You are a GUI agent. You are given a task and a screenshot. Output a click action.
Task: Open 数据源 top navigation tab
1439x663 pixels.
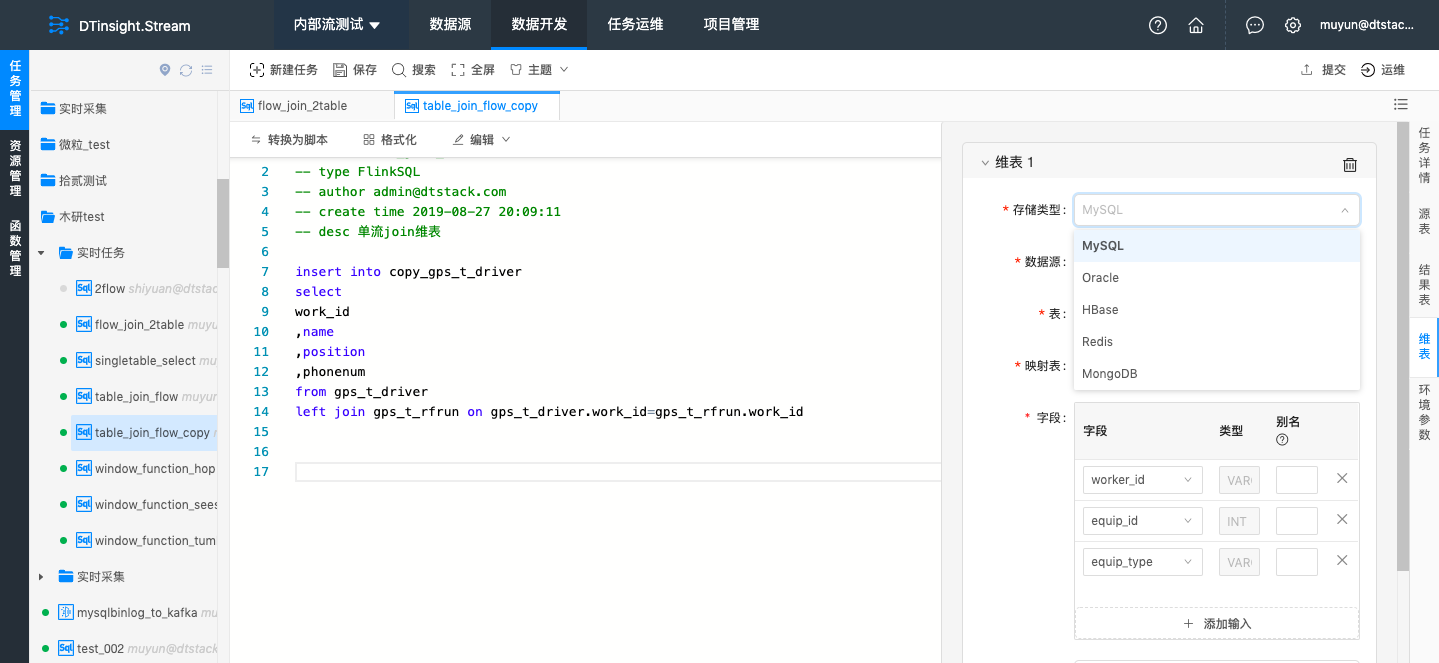450,25
